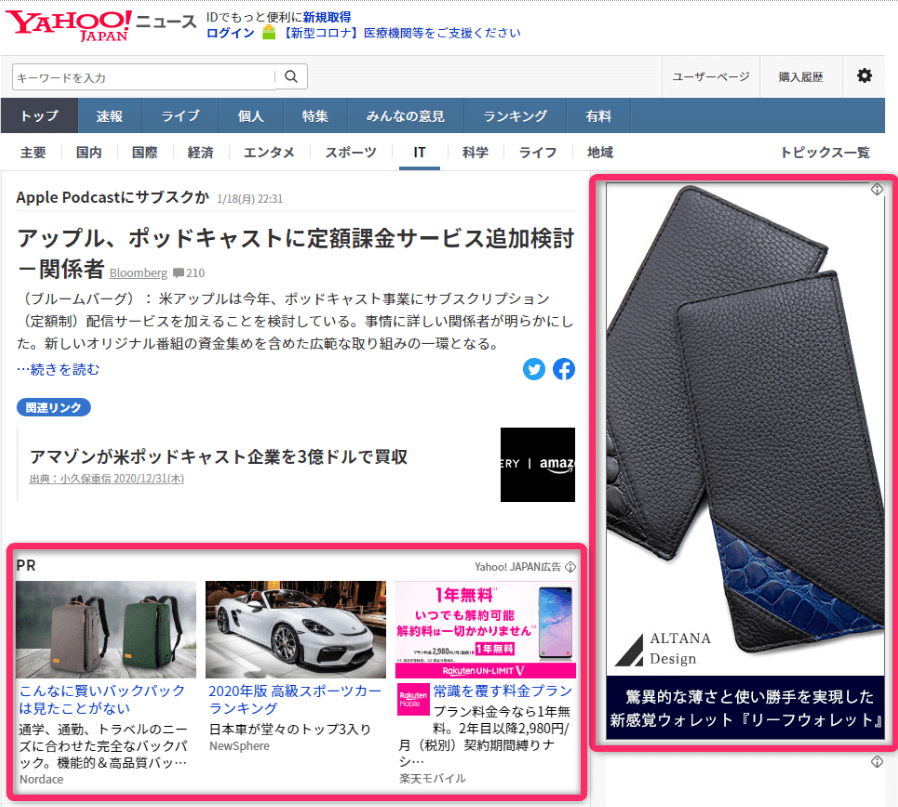
Task: Click the Bloomberg source link
Action: (138, 273)
